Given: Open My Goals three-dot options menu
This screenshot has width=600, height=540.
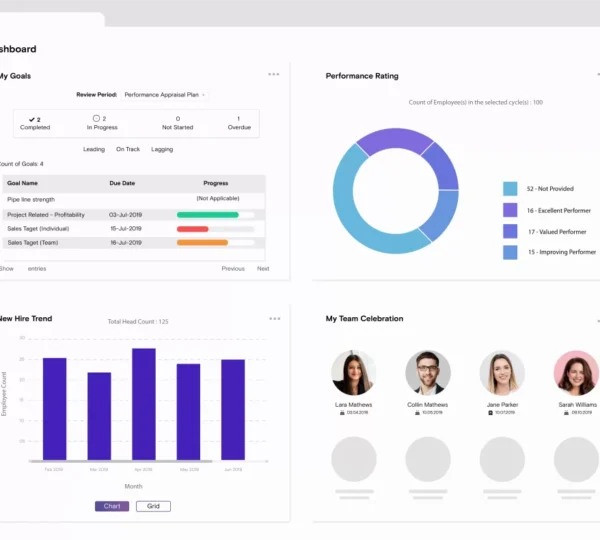Looking at the screenshot, I should [x=273, y=74].
